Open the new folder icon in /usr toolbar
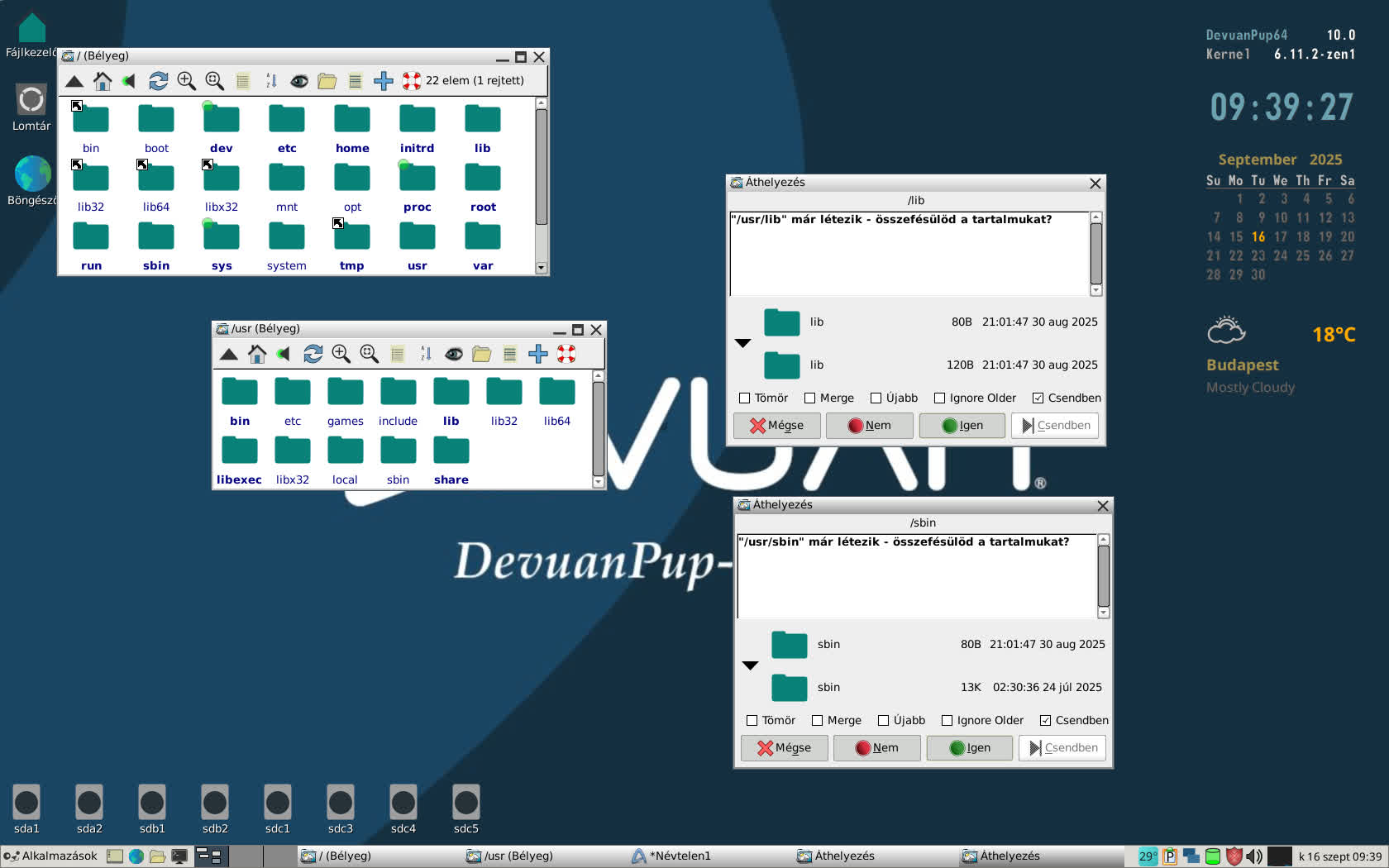This screenshot has width=1389, height=868. pos(482,355)
